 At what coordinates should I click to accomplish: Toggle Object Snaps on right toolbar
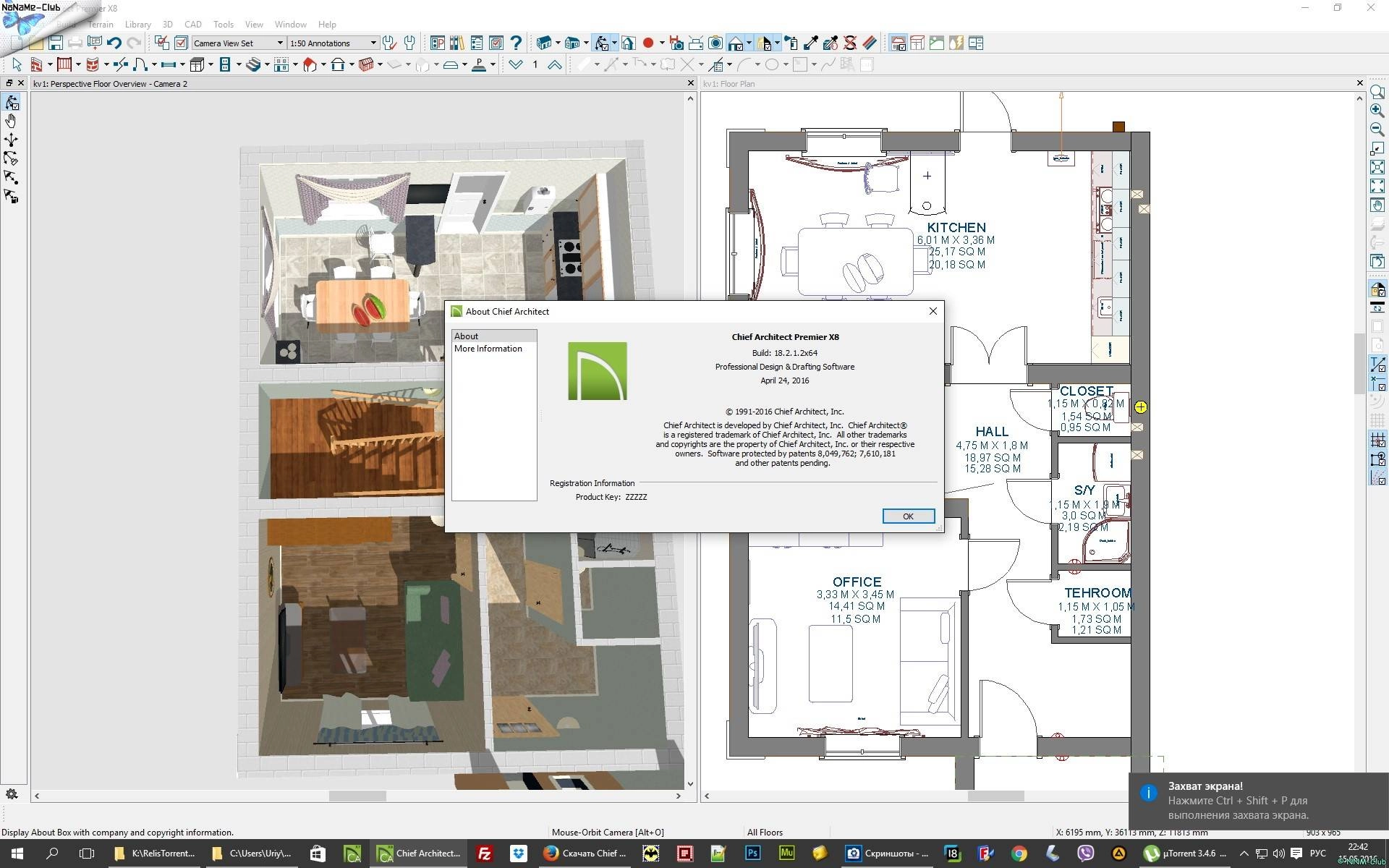click(x=1377, y=459)
